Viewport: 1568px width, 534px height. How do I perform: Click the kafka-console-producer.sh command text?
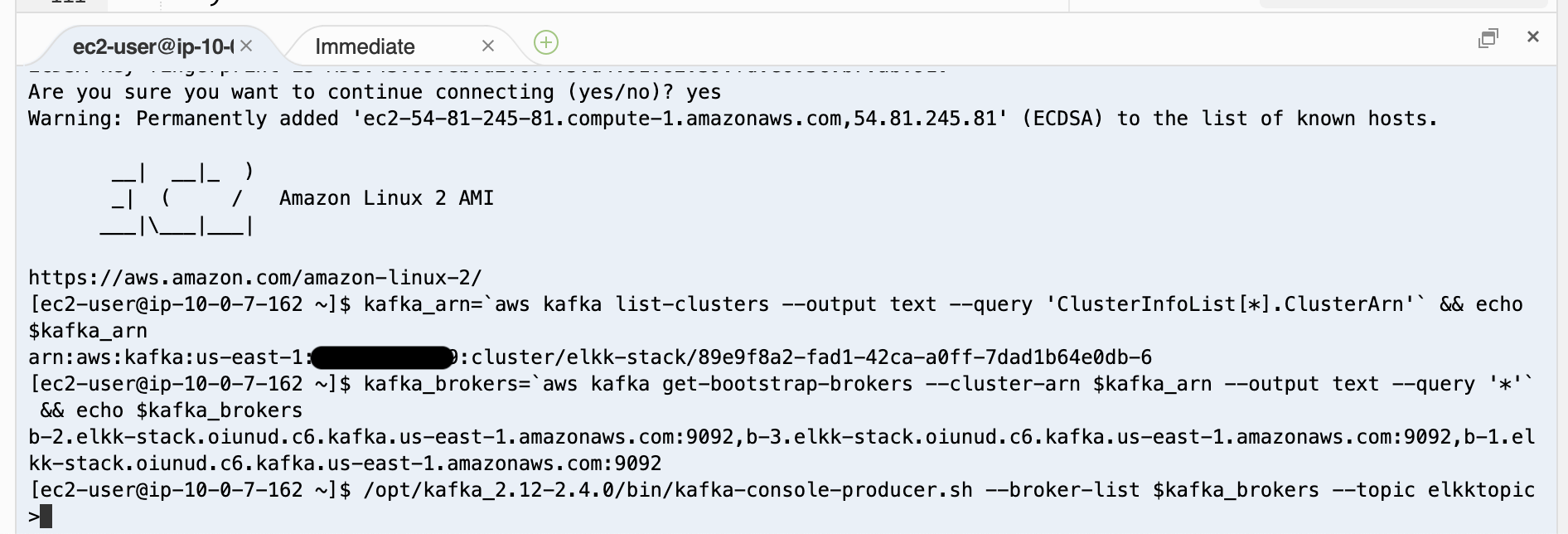[x=668, y=490]
